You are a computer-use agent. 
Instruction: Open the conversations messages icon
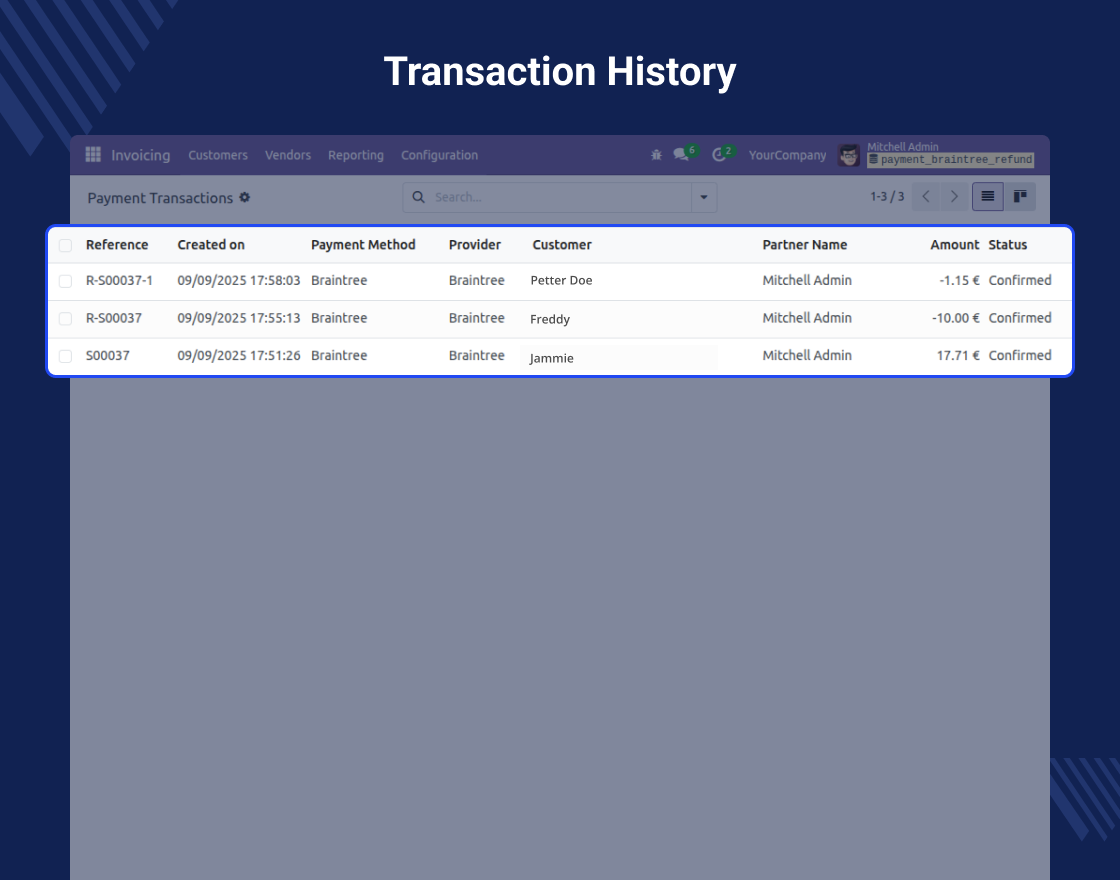click(681, 154)
